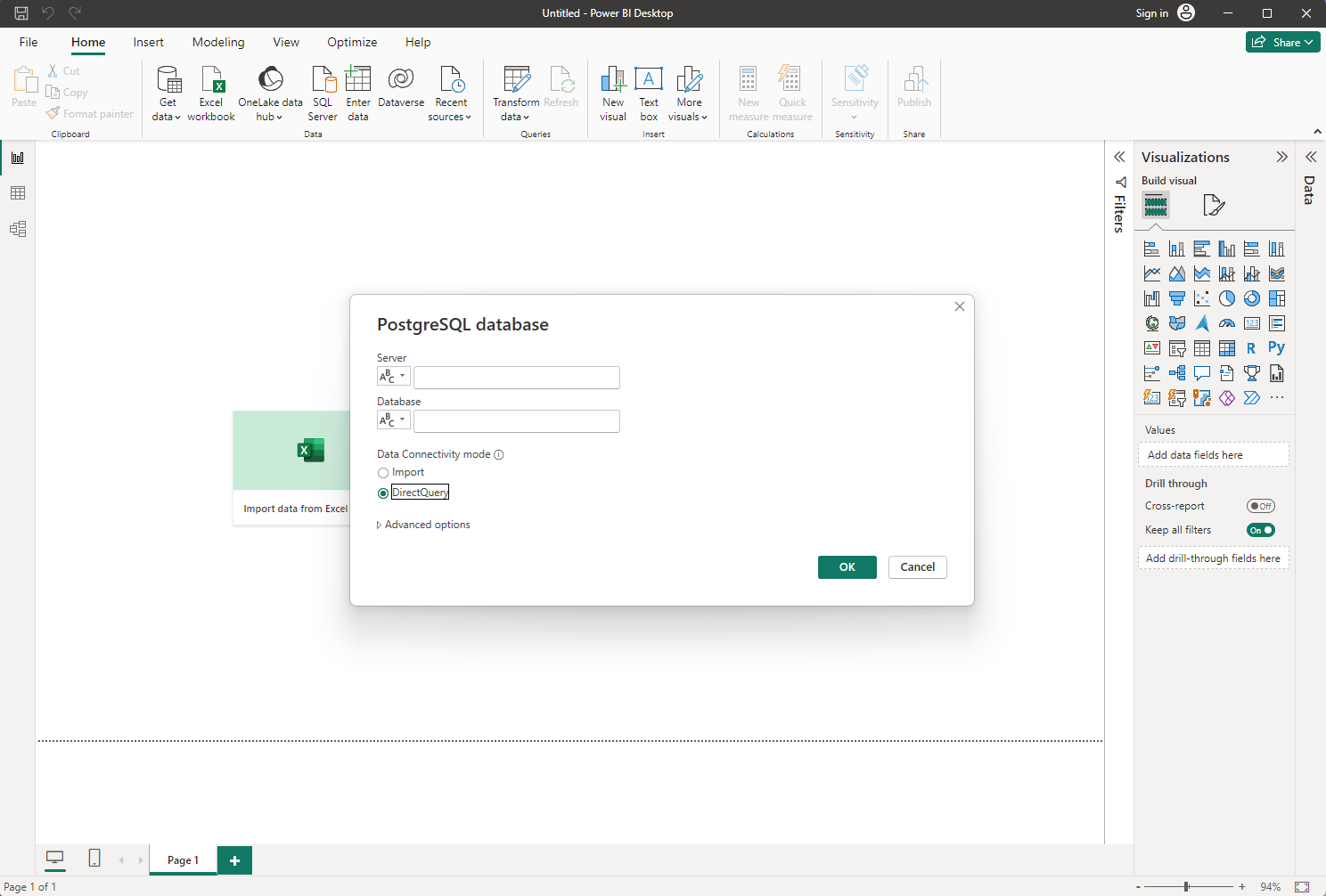Select the DirectQuery radio button
Viewport: 1326px width, 896px height.
[x=383, y=493]
